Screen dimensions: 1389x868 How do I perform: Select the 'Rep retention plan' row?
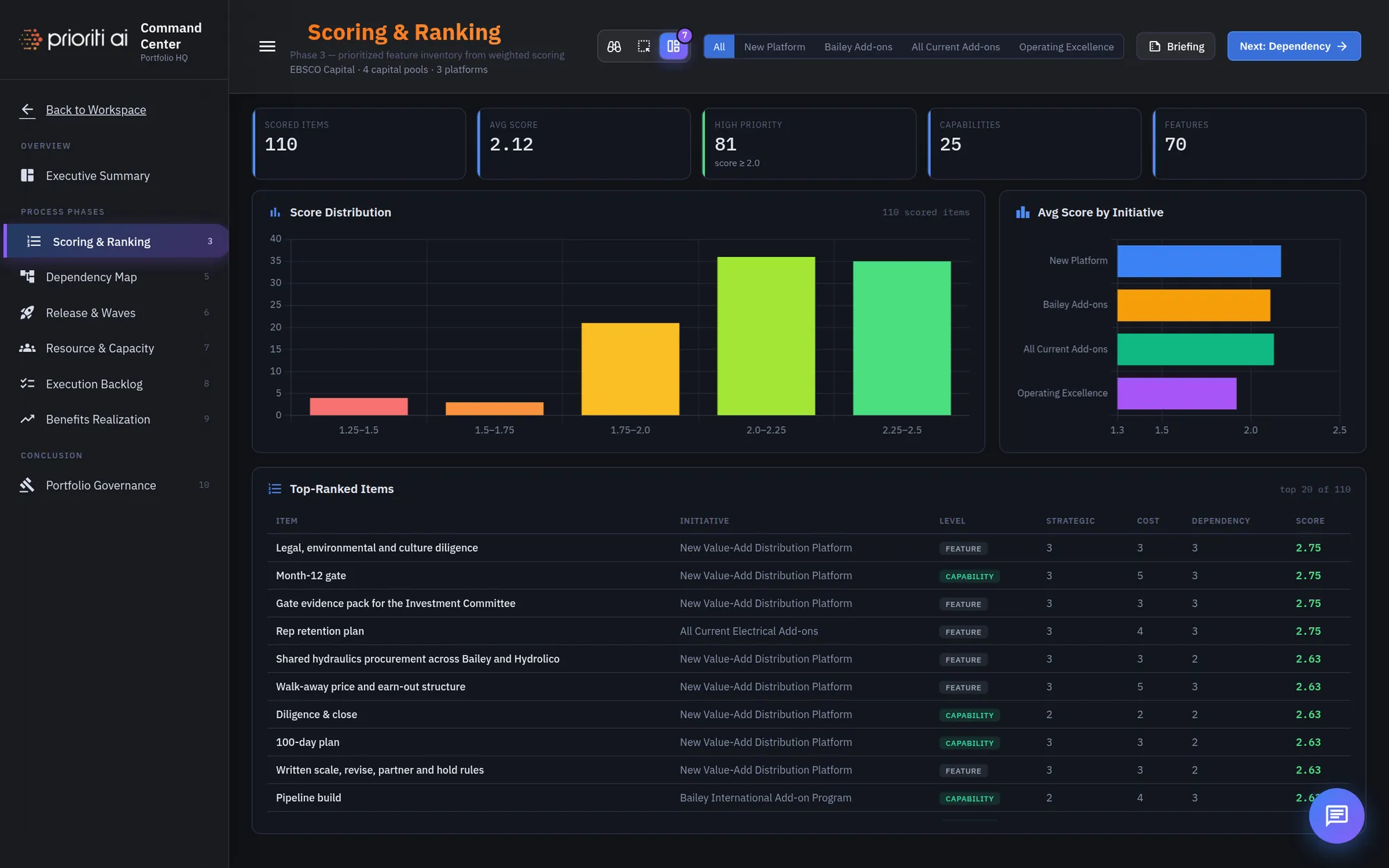click(809, 631)
